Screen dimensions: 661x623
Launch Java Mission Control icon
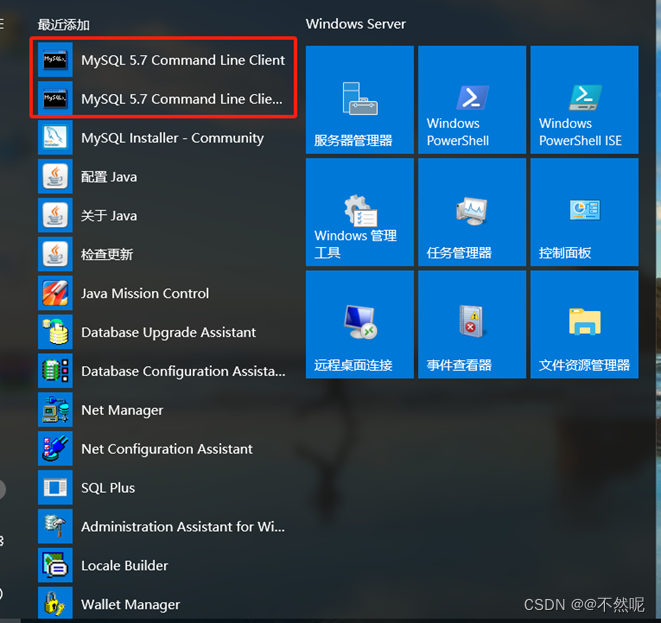coord(55,293)
